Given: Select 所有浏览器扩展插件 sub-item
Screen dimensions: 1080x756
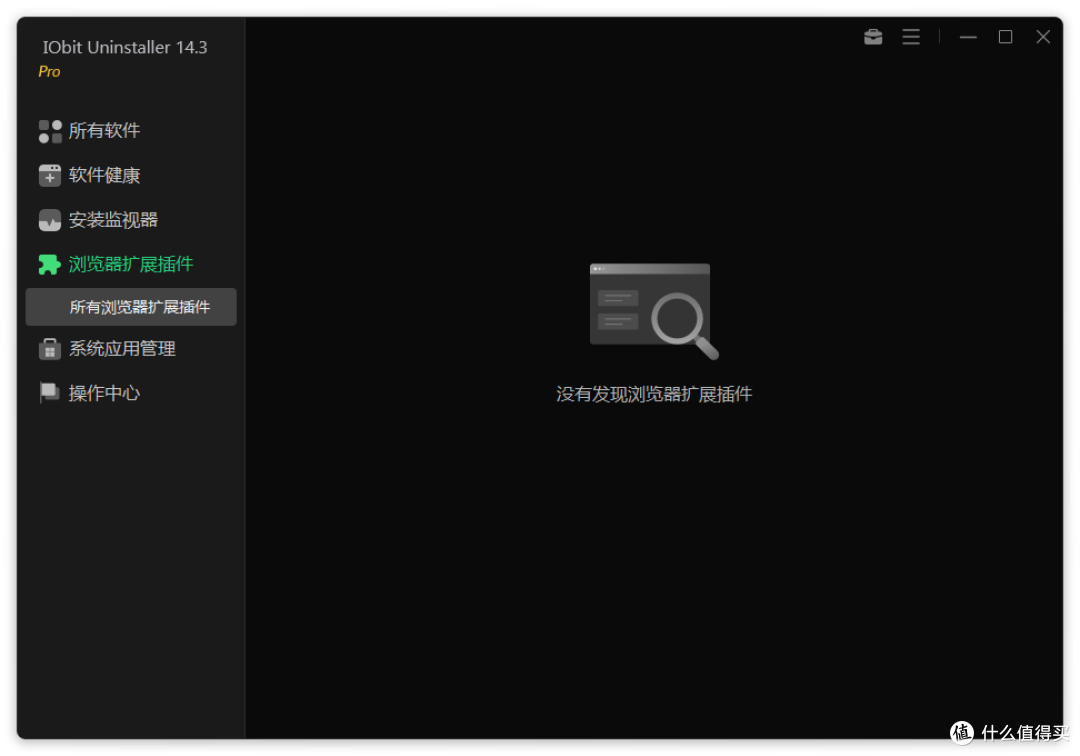Looking at the screenshot, I should pyautogui.click(x=131, y=307).
